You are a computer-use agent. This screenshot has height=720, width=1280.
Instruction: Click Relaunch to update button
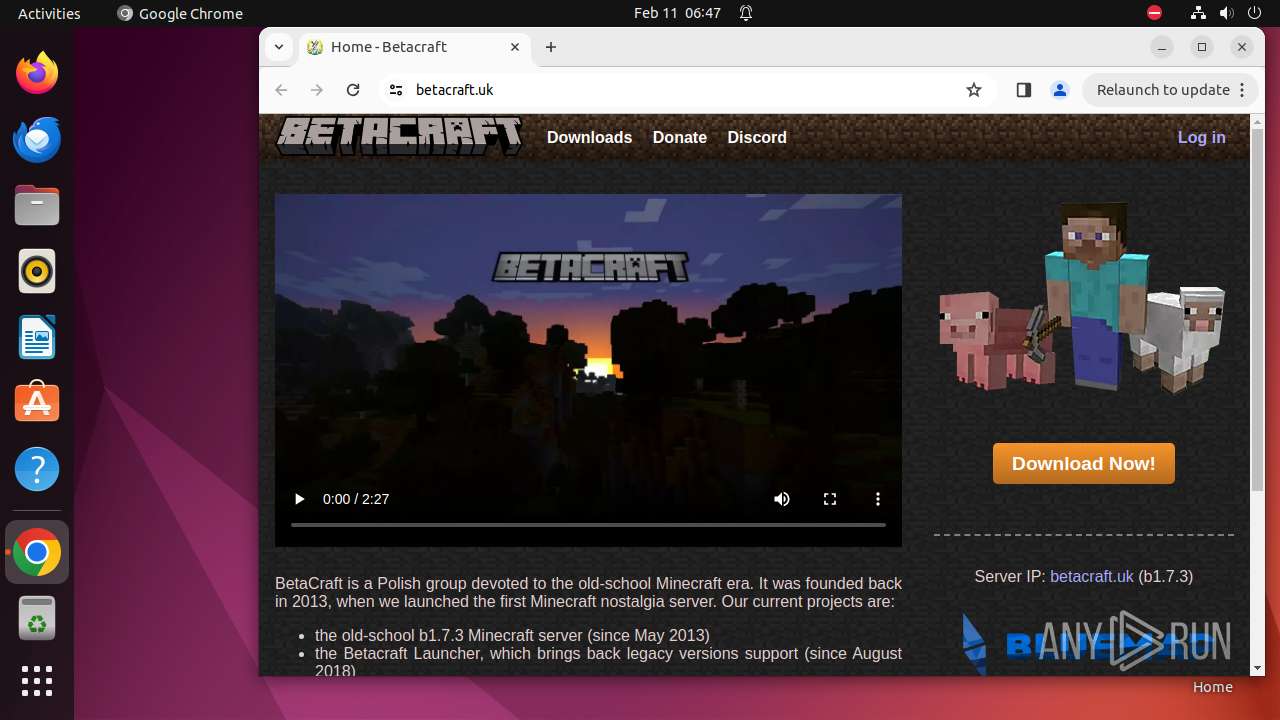(1163, 90)
